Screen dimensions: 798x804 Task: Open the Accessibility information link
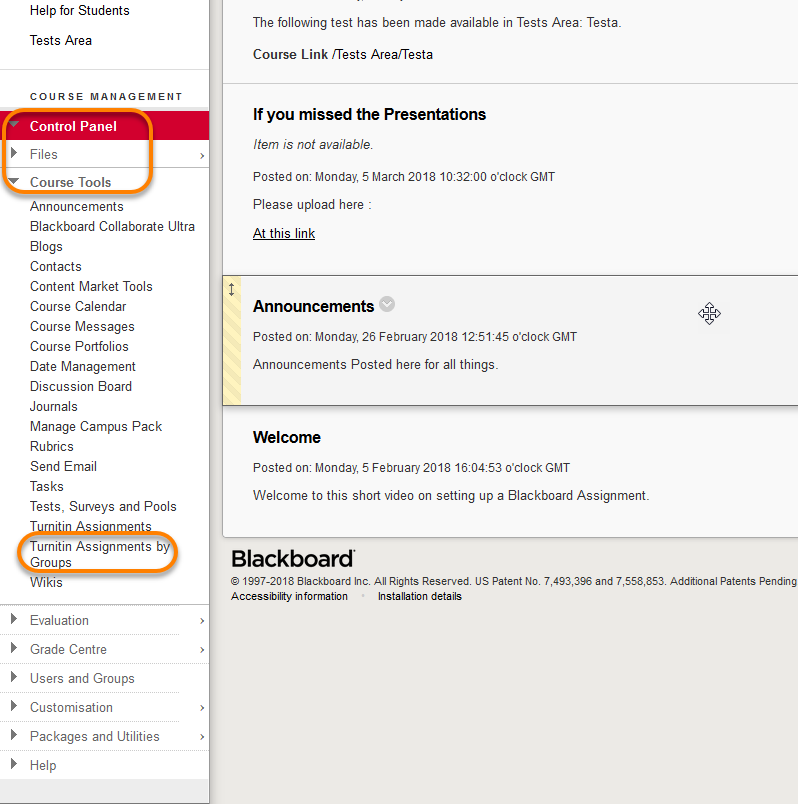tap(289, 596)
